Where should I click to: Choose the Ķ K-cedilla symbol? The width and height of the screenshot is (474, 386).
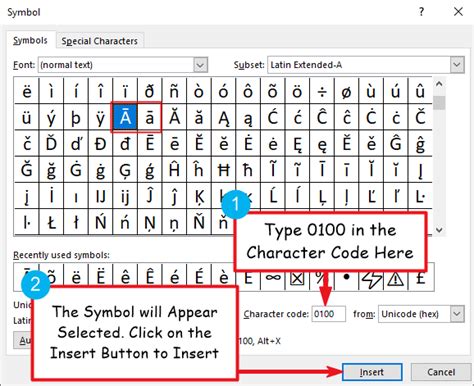pos(199,196)
